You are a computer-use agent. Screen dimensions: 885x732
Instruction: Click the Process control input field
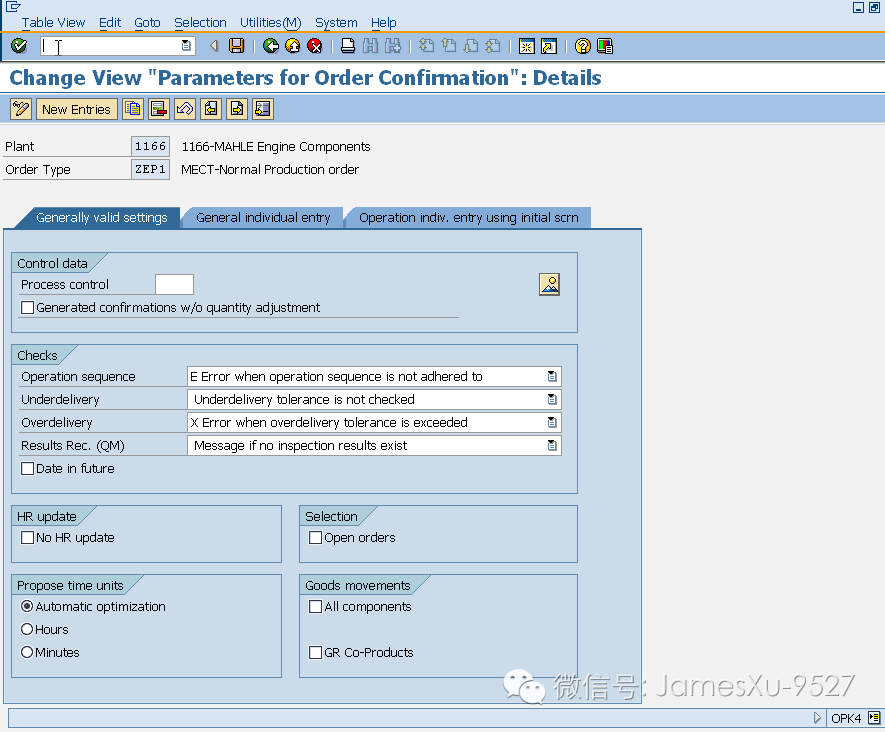[174, 284]
